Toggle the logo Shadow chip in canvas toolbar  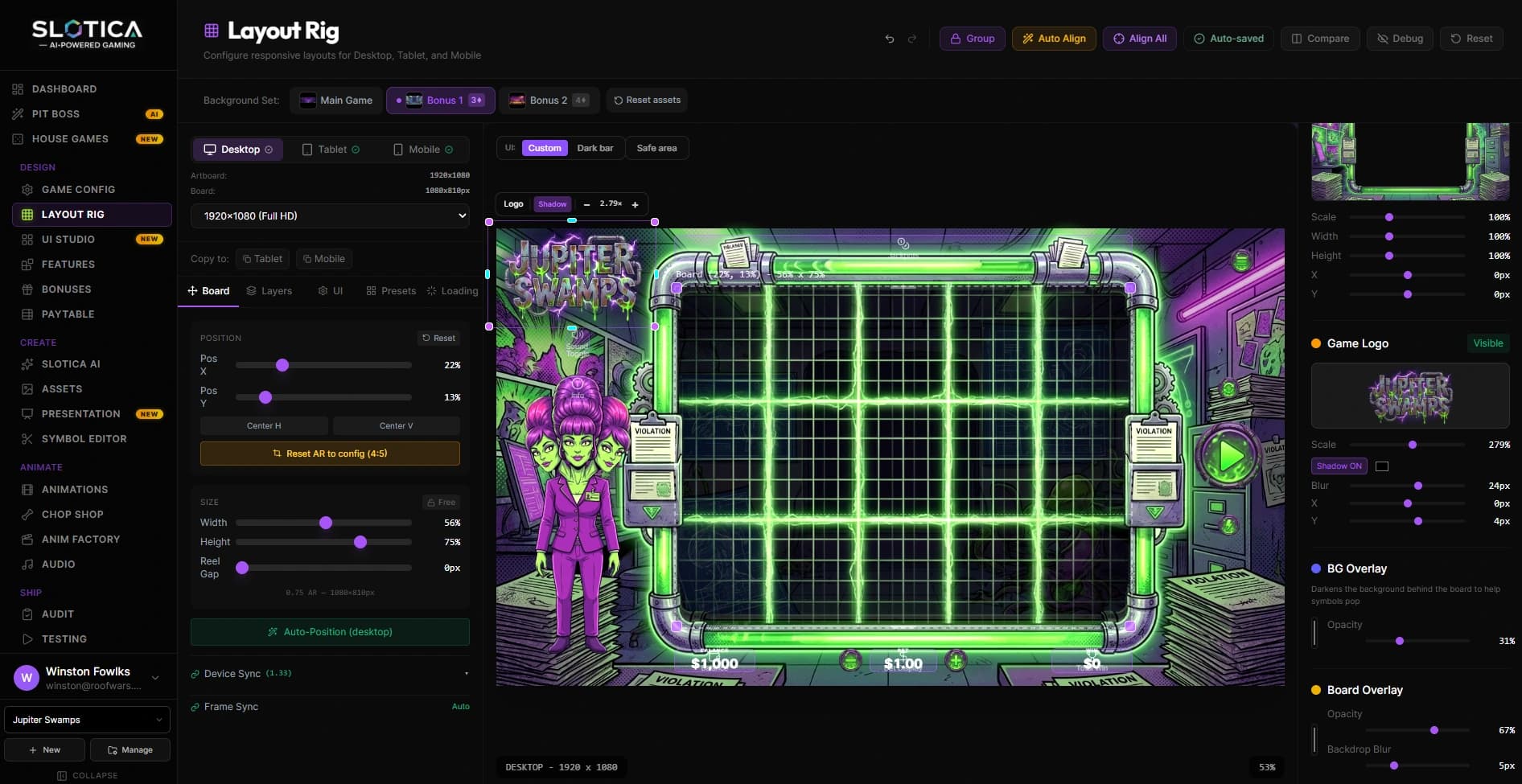[553, 204]
